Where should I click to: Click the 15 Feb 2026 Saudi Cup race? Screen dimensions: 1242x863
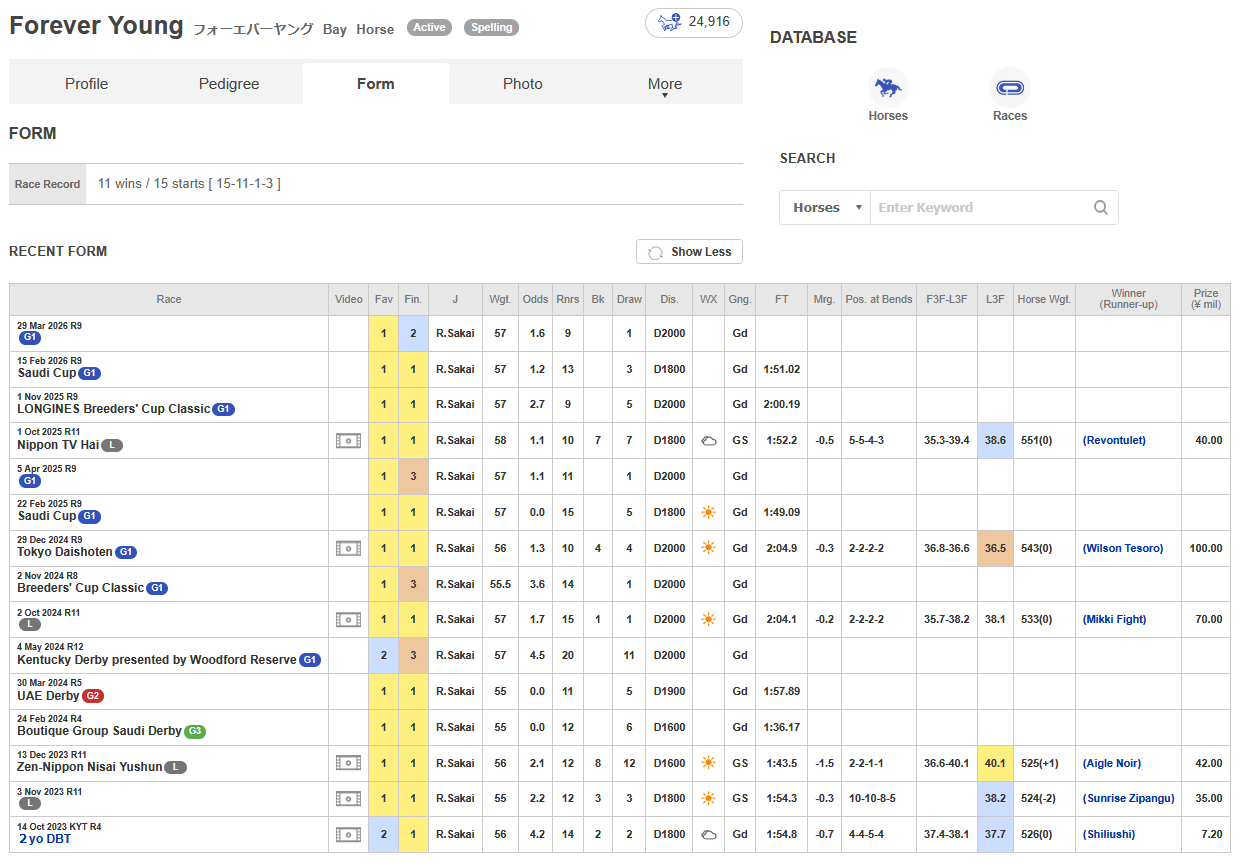47,373
